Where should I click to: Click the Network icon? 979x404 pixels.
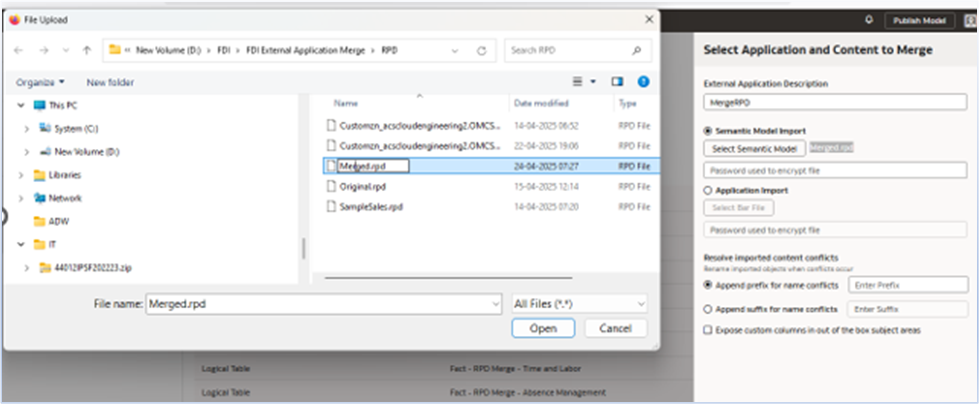pos(39,198)
